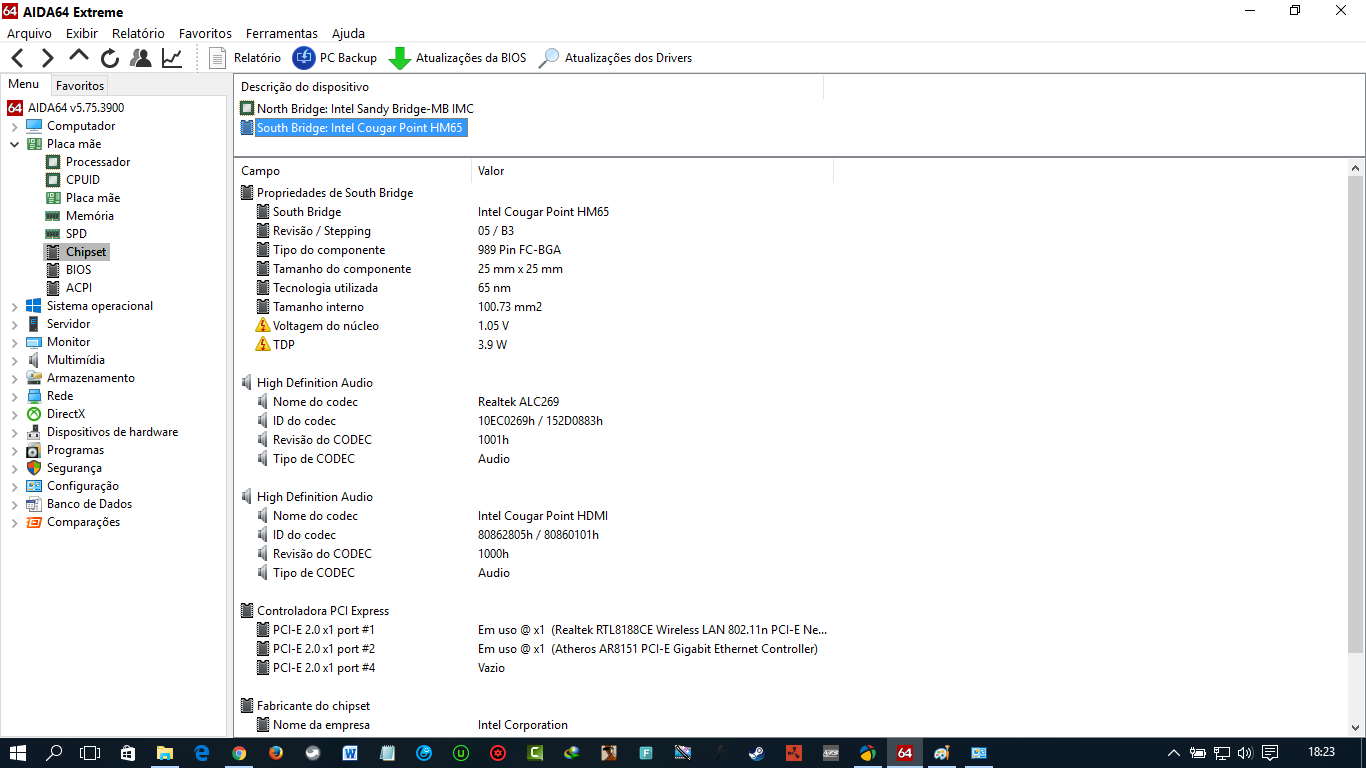Click the Realtek ALC269 codec value
This screenshot has height=768, width=1366.
518,402
